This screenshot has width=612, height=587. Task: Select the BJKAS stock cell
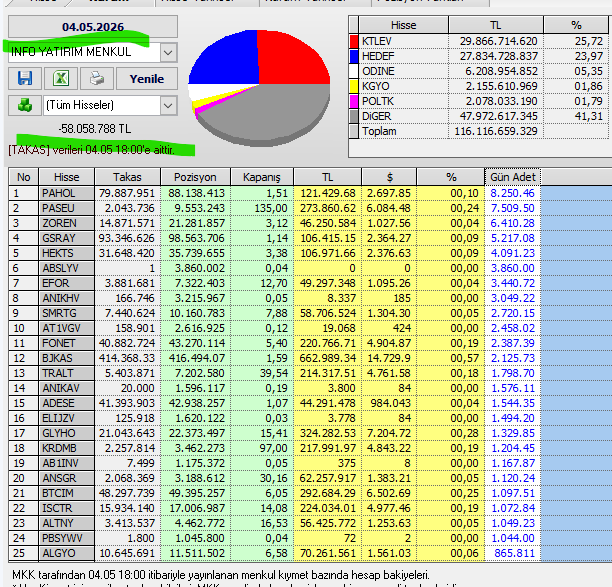tap(67, 358)
